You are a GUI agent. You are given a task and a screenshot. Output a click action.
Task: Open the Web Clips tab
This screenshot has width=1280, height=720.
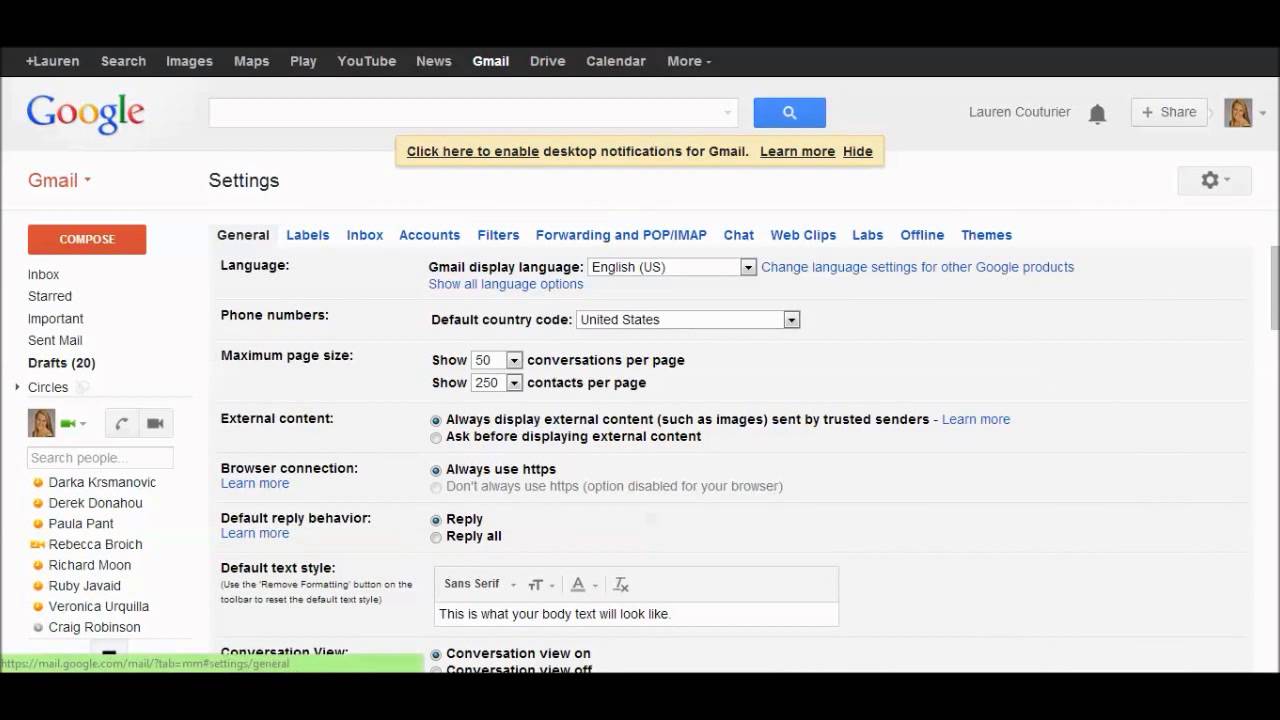(x=803, y=235)
